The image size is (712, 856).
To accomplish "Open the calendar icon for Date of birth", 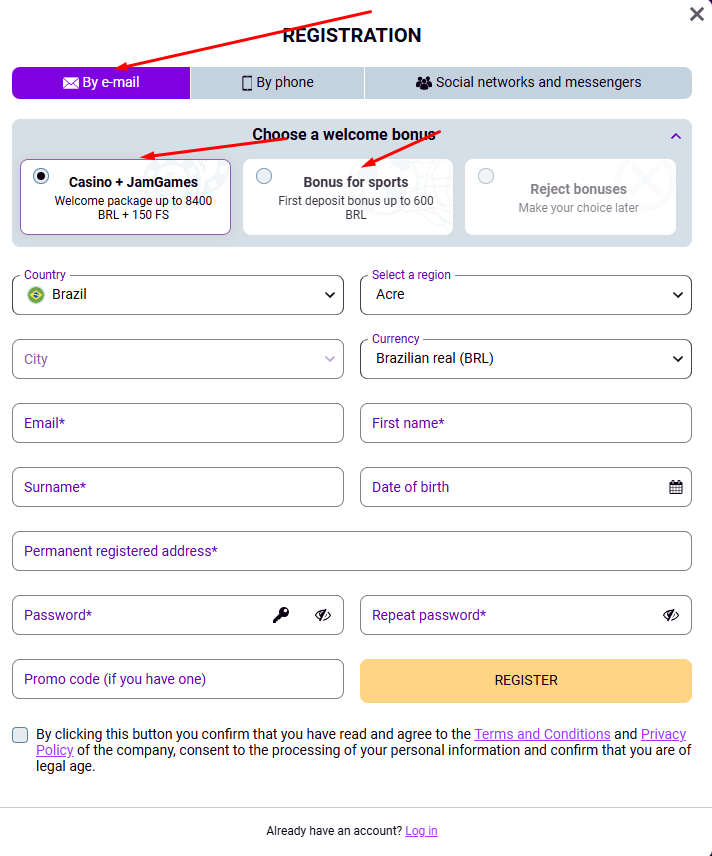I will [x=675, y=487].
